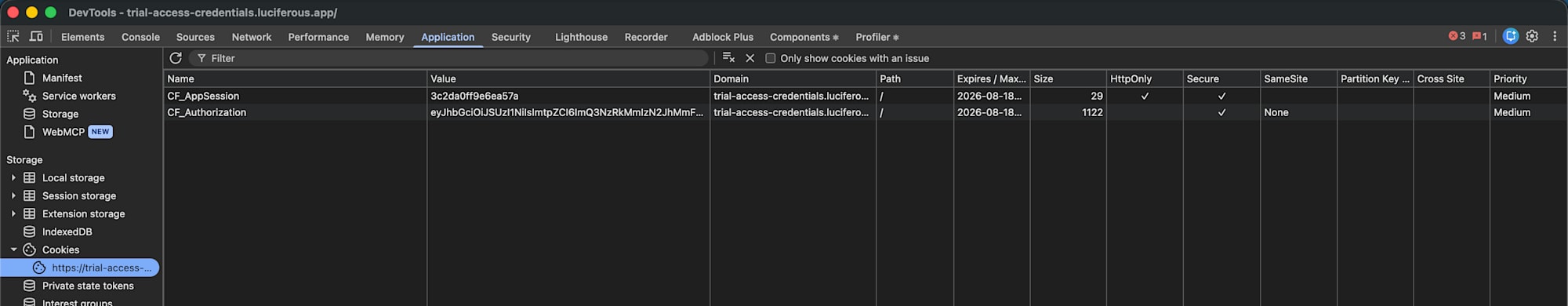Click the eyJhbGciOiJSUzI1NiIs token value
This screenshot has height=306, width=1568.
[567, 112]
